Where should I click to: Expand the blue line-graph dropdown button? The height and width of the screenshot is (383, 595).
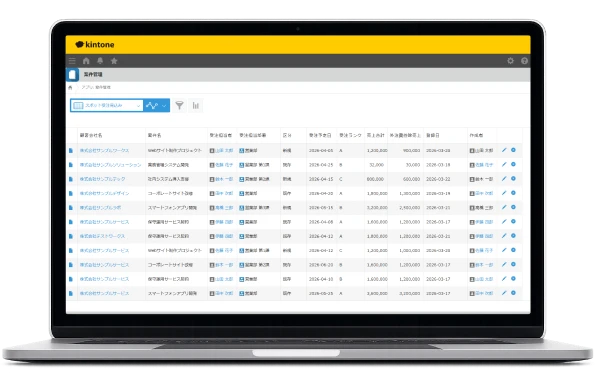click(156, 106)
